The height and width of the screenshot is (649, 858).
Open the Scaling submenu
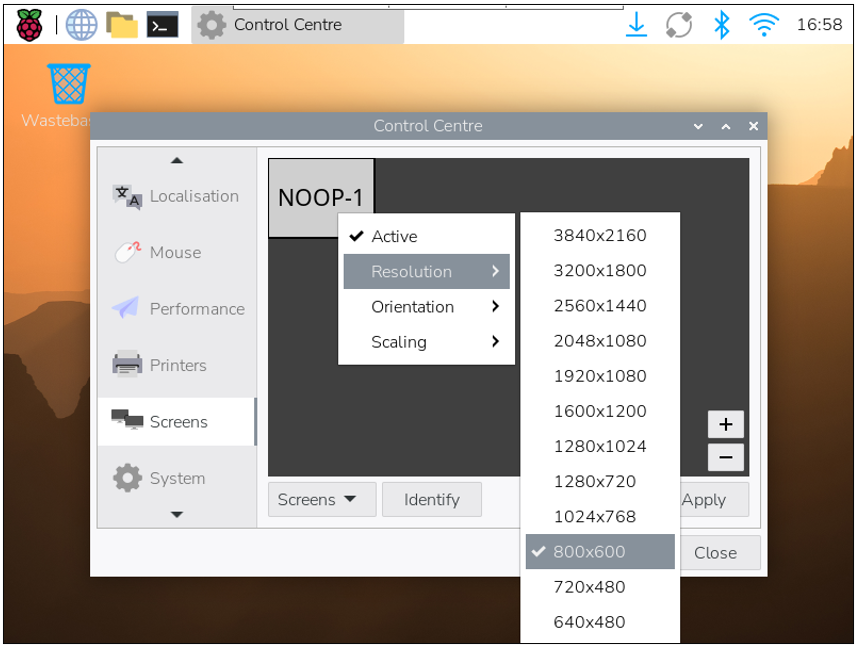427,342
